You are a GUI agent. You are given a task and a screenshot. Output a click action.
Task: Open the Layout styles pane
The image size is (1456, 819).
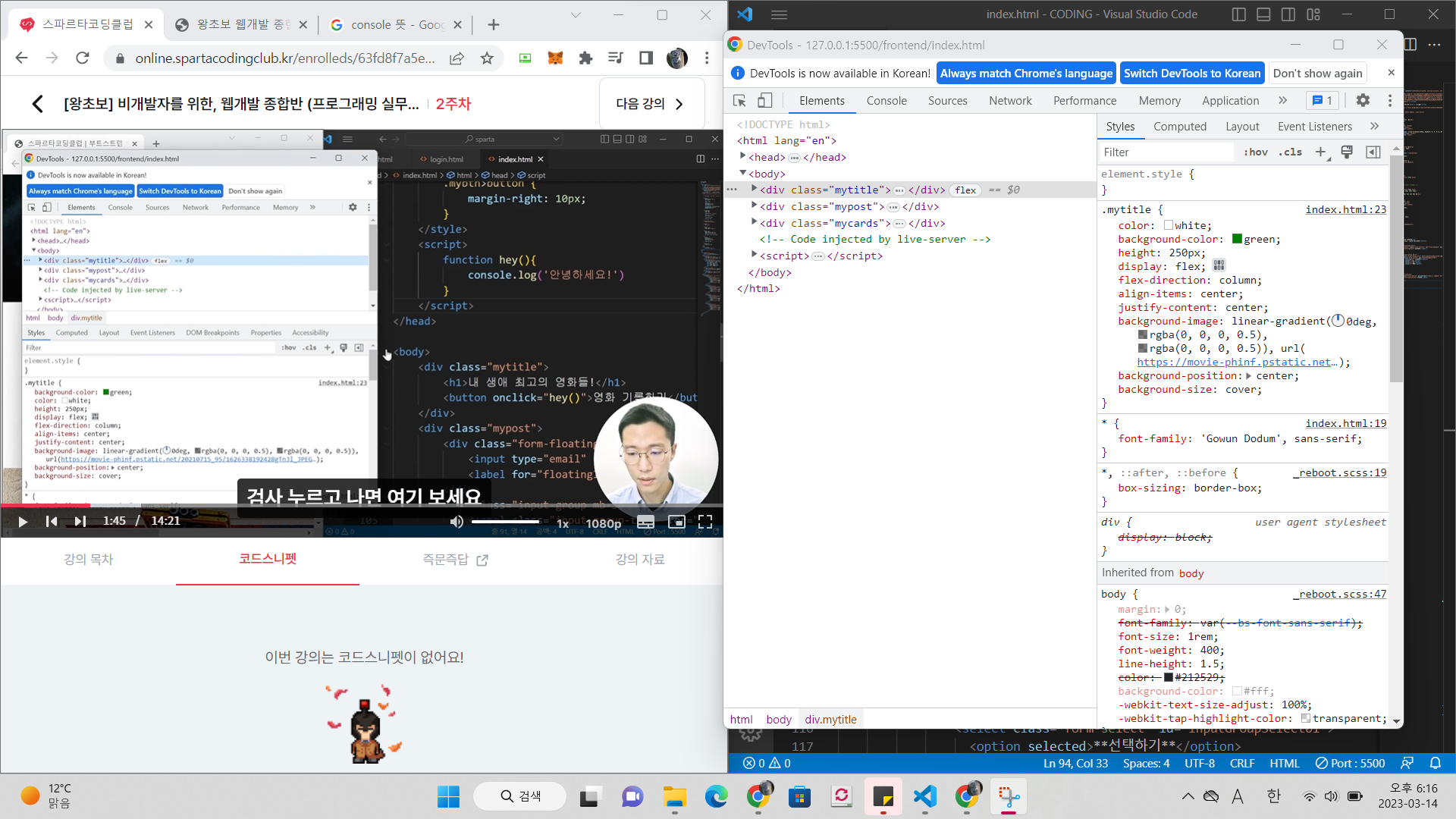(x=1242, y=127)
